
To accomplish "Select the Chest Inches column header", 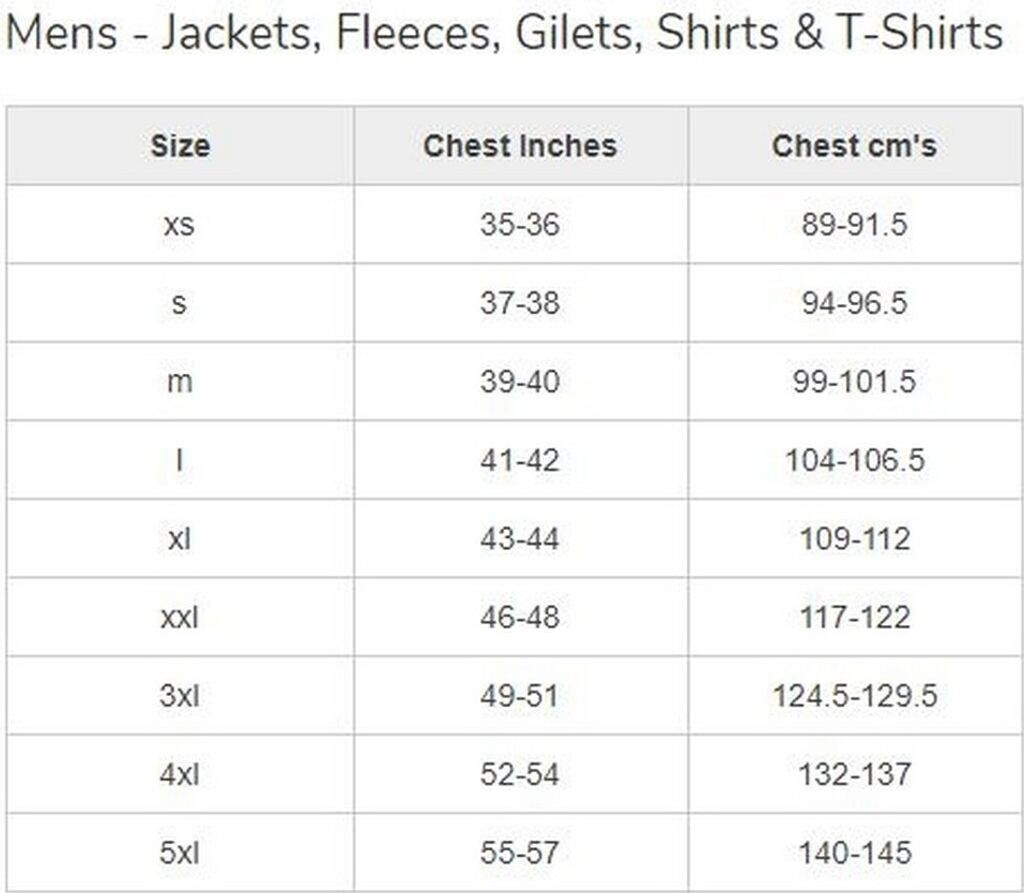I will [x=520, y=146].
